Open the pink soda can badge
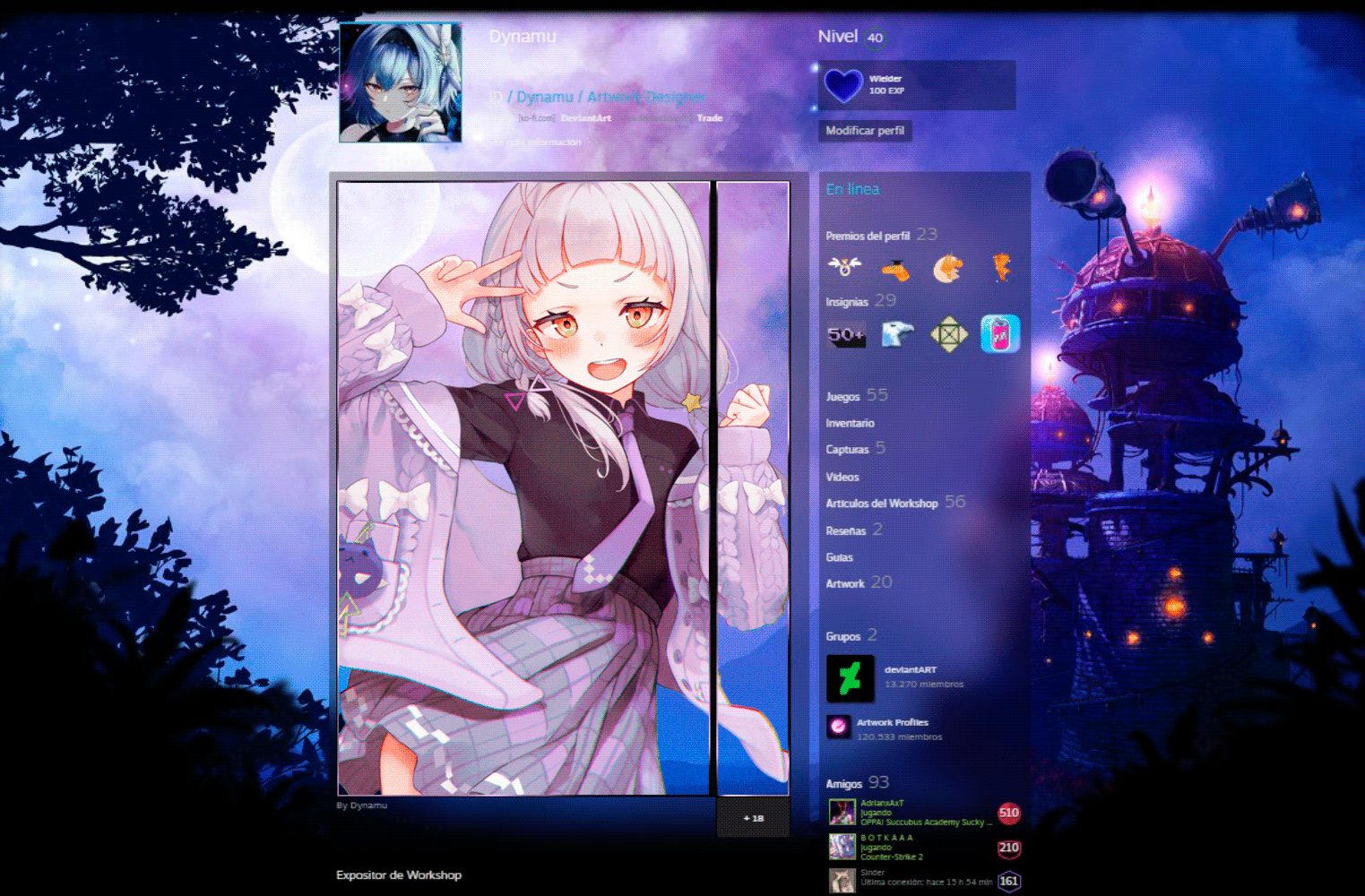The image size is (1365, 896). tap(1000, 334)
